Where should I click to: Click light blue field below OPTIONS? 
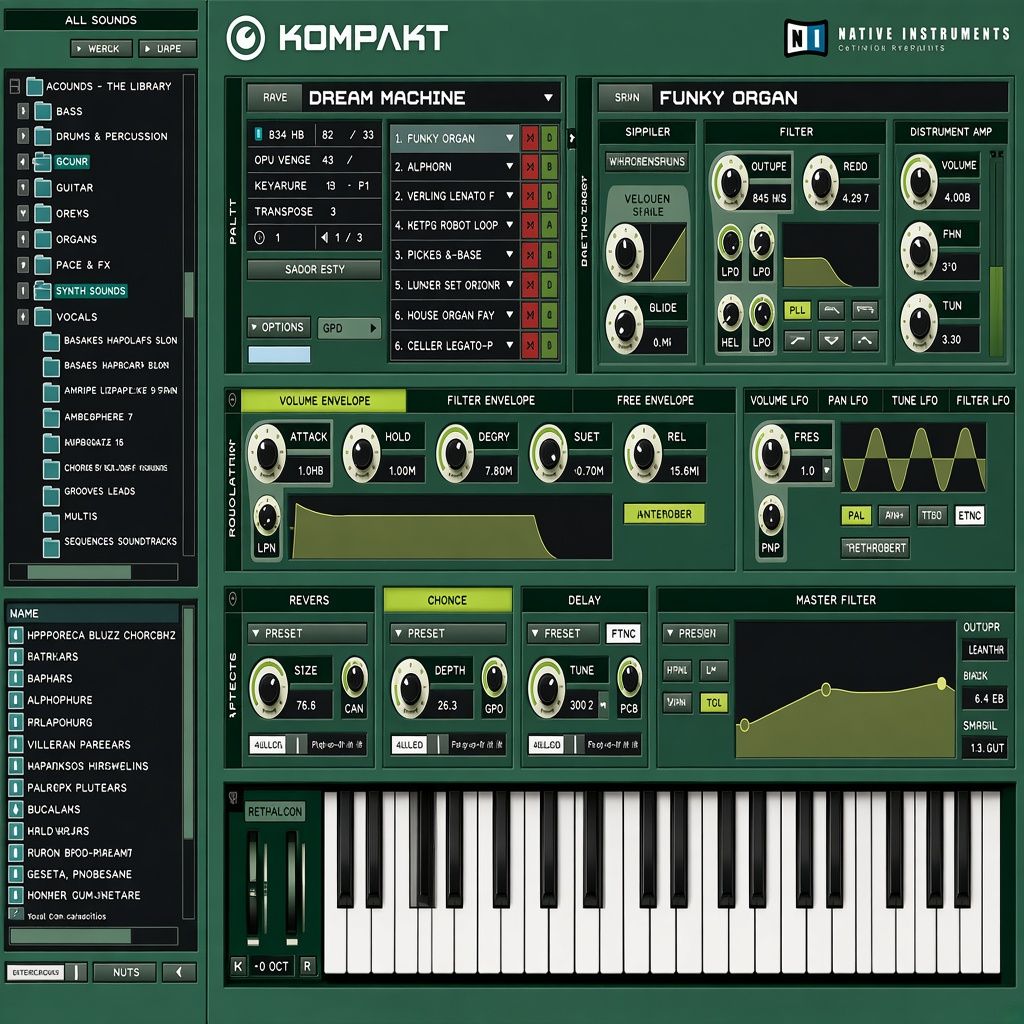click(279, 355)
